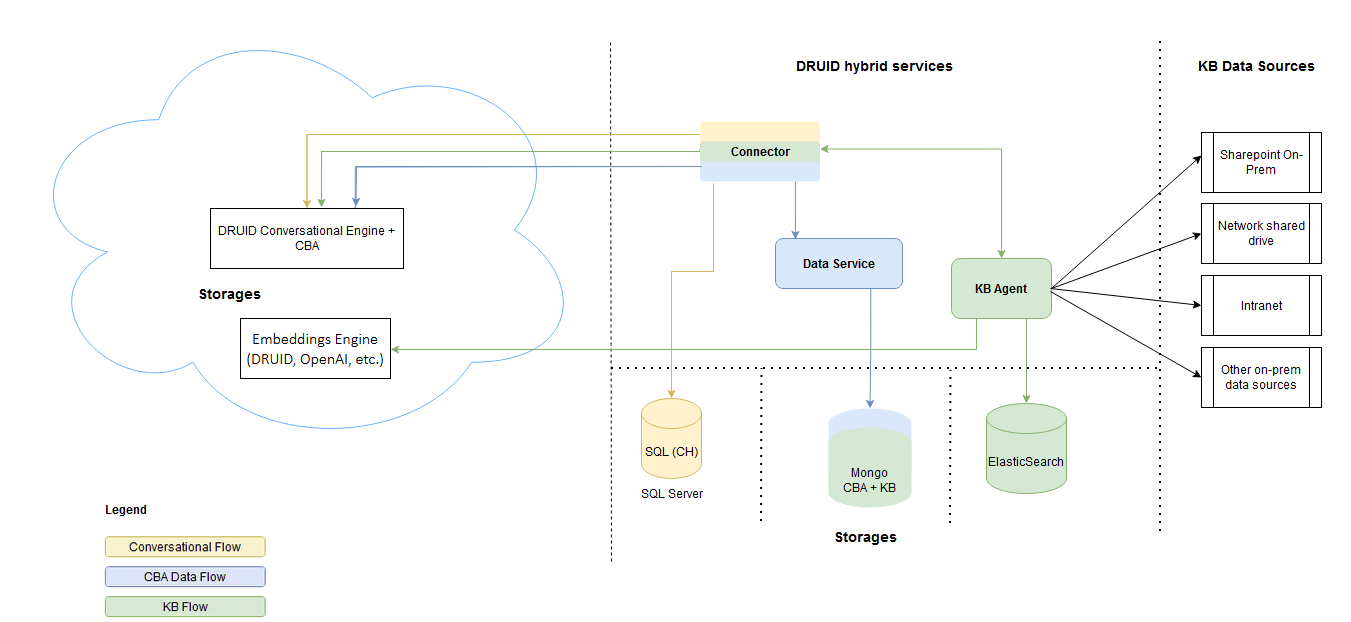Select the Network shared drive box

pos(1261,233)
